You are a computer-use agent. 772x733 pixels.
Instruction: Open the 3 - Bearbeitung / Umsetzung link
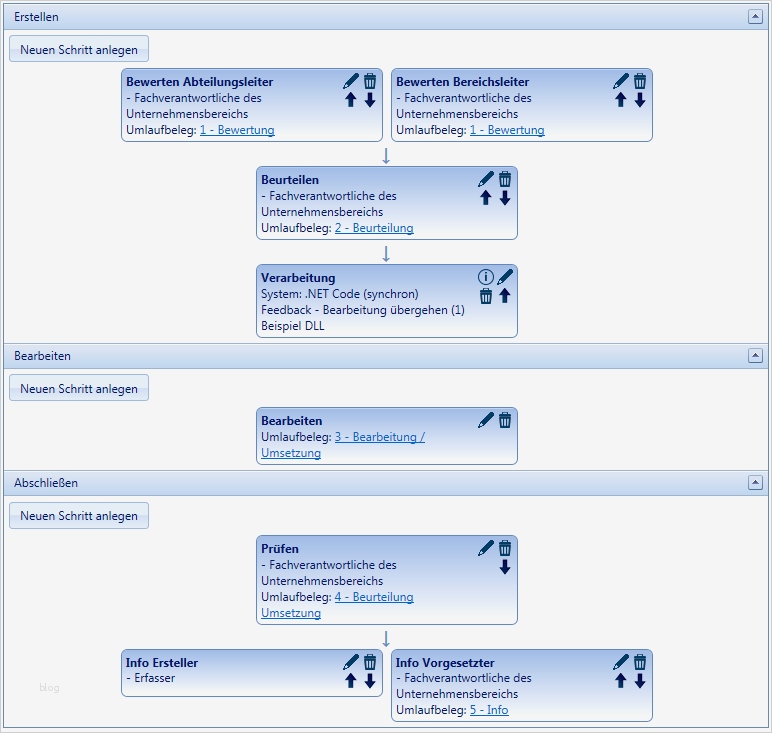(x=343, y=445)
